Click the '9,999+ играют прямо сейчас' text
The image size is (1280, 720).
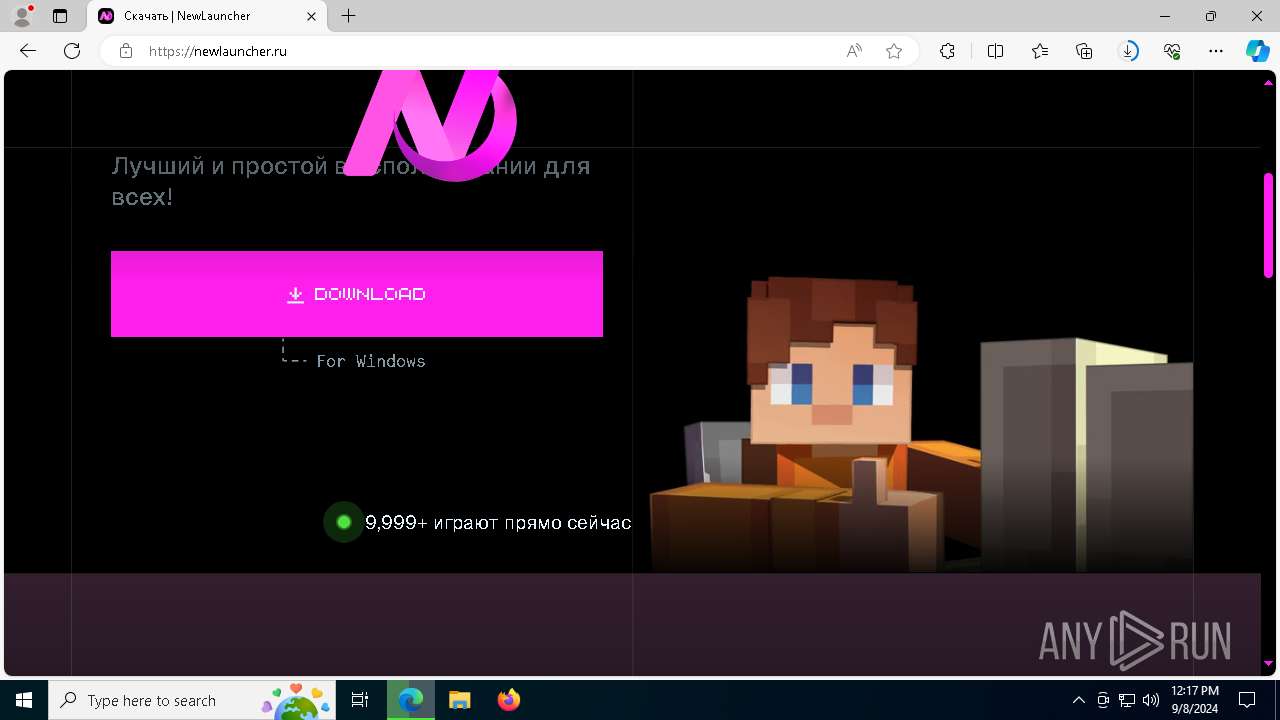[498, 522]
